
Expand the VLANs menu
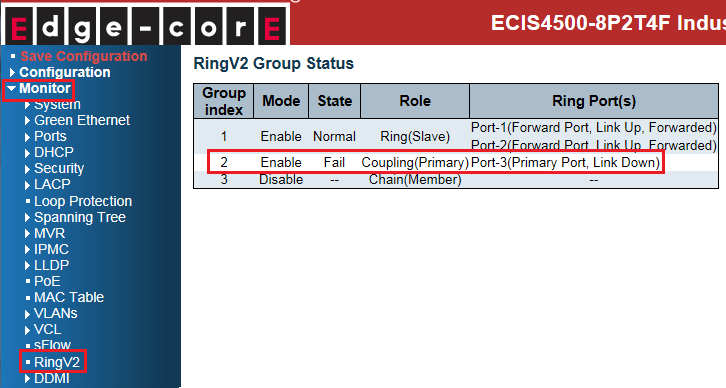point(56,313)
